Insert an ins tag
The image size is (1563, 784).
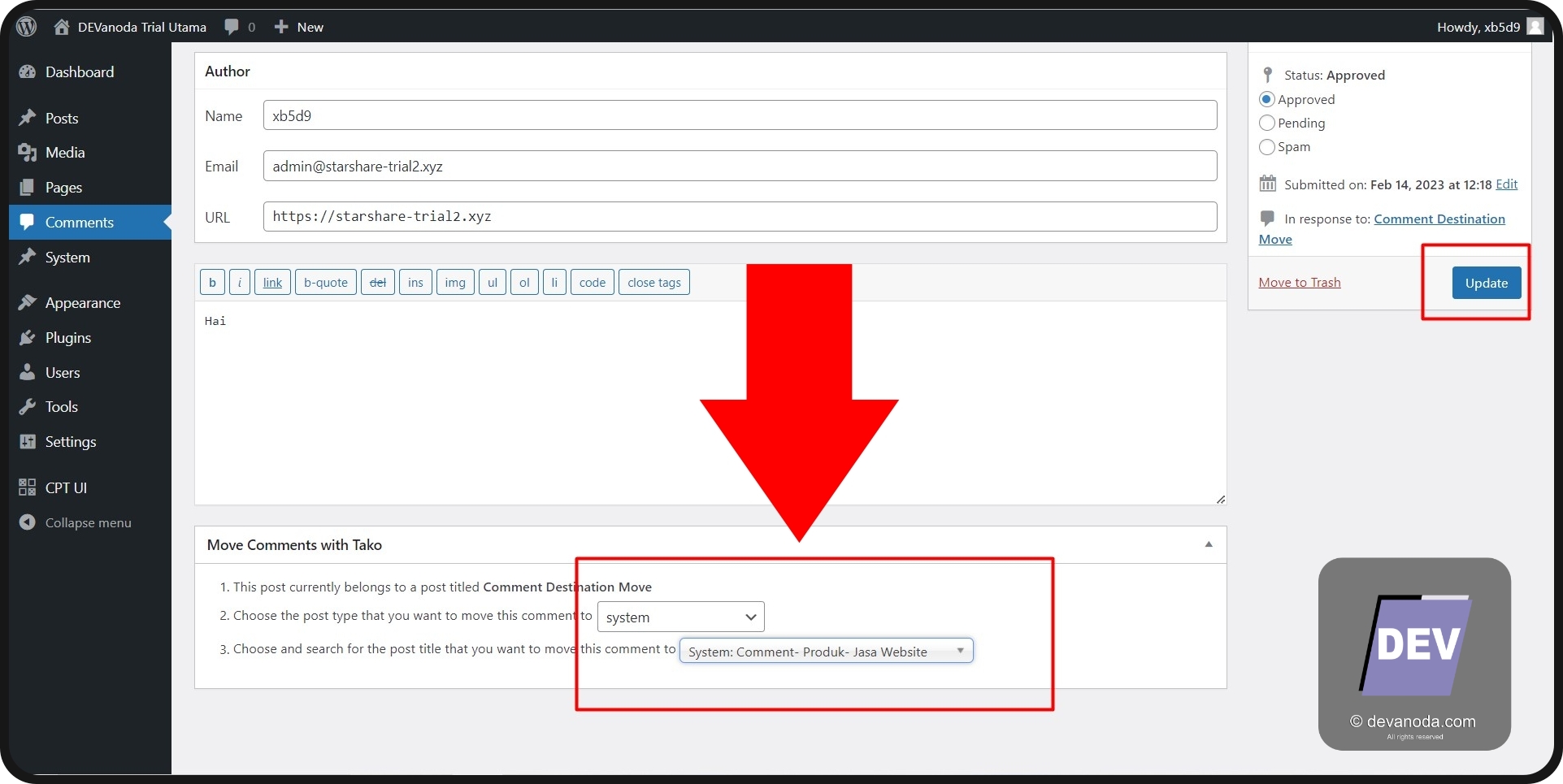coord(415,282)
